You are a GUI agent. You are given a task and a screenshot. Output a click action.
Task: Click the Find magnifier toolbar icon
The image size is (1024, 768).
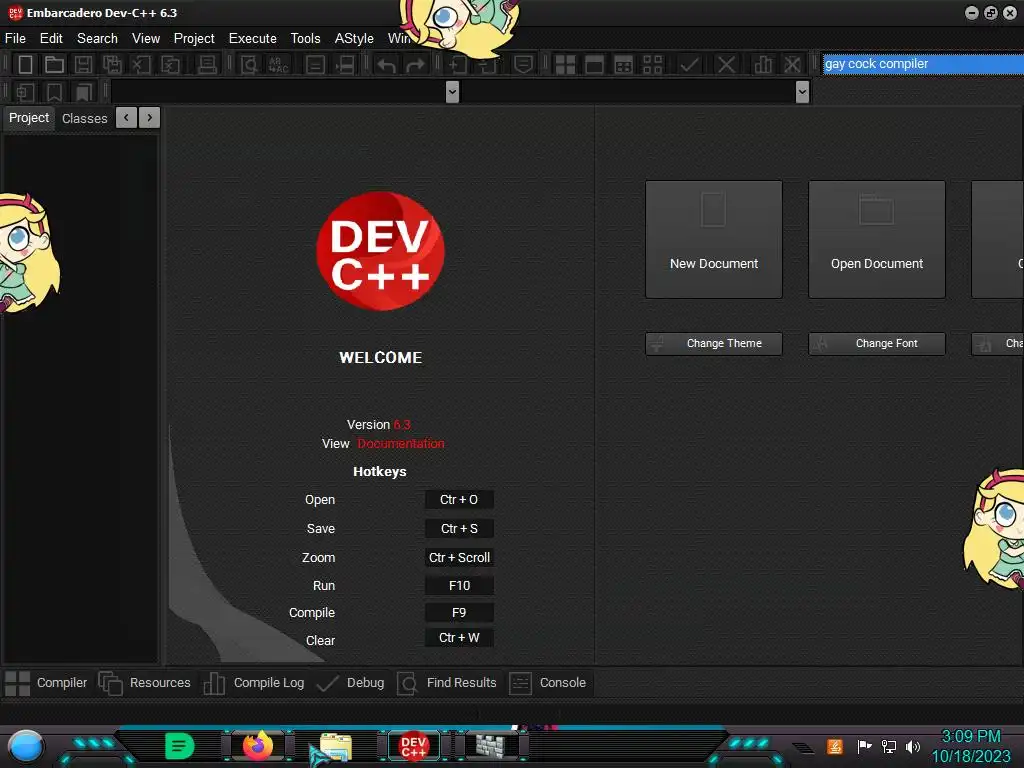[249, 65]
